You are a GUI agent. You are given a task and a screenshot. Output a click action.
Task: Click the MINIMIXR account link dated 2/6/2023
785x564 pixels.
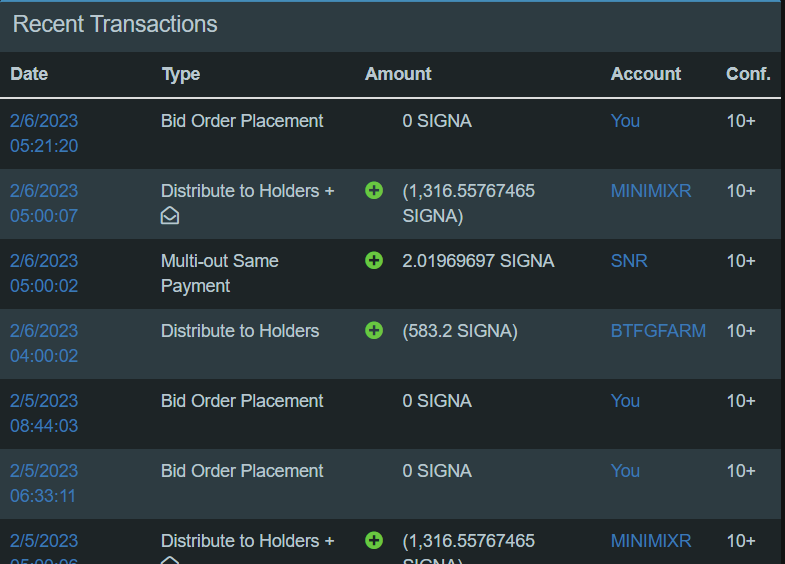coord(651,191)
